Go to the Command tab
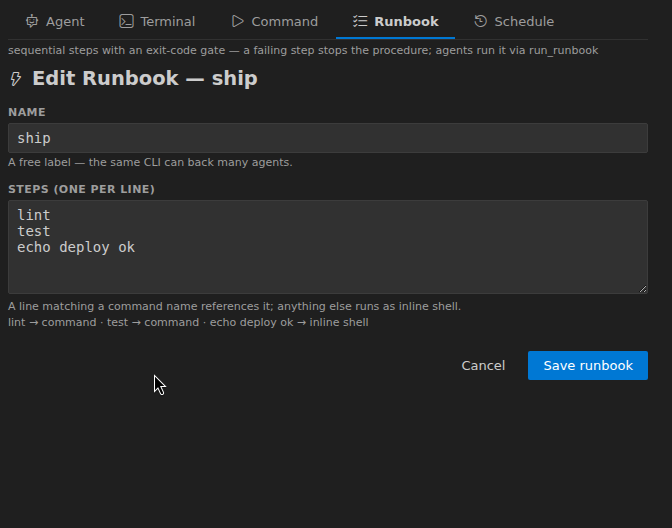 275,21
